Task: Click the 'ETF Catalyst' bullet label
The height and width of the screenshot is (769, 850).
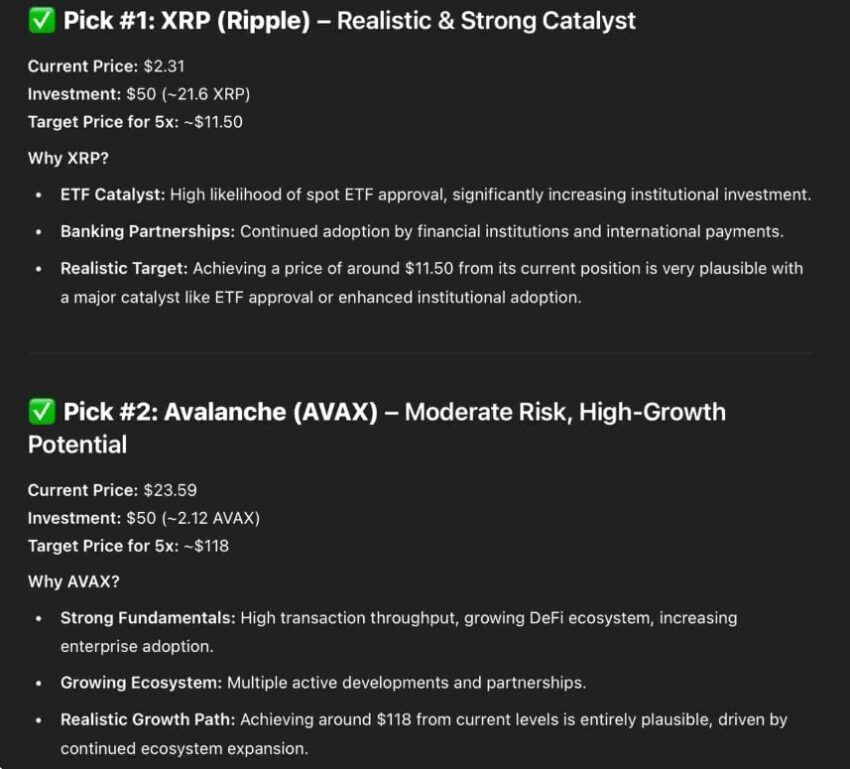Action: 113,195
